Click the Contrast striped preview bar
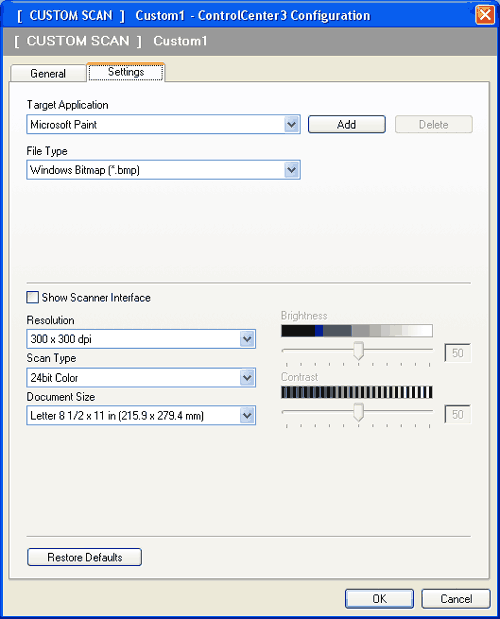This screenshot has height=619, width=500. [357, 392]
